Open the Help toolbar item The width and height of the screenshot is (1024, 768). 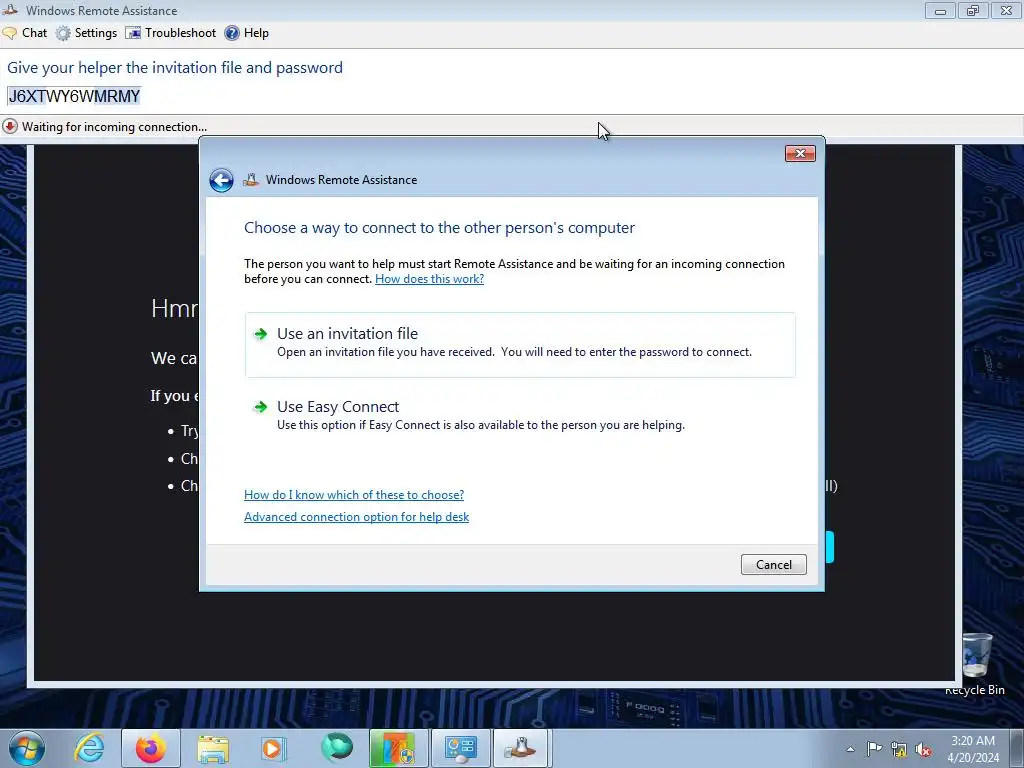click(x=246, y=33)
